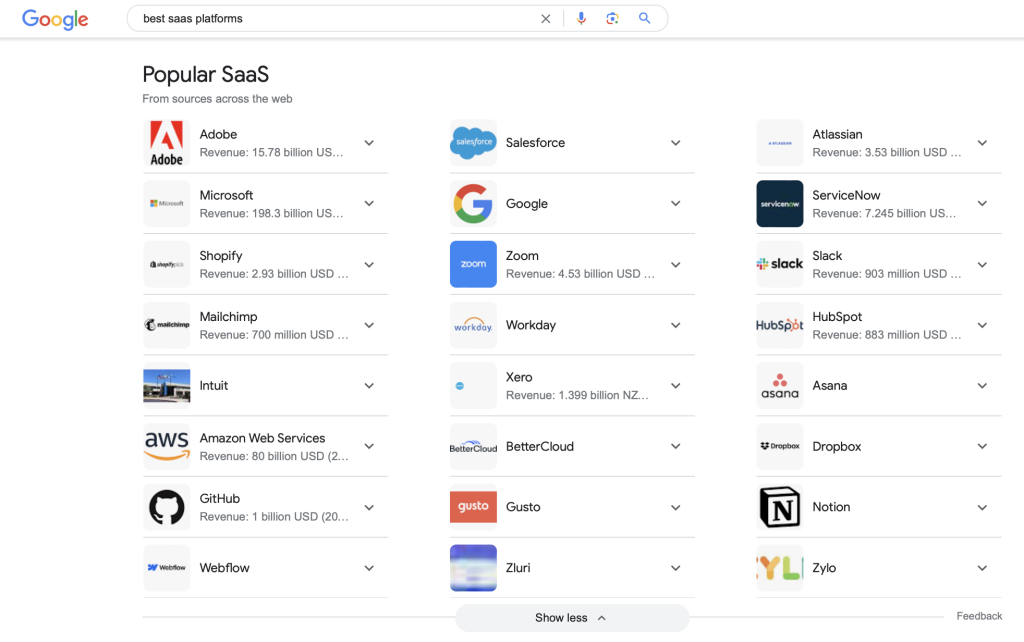
Task: Click the Microsoft logo thumbnail
Action: [x=167, y=204]
